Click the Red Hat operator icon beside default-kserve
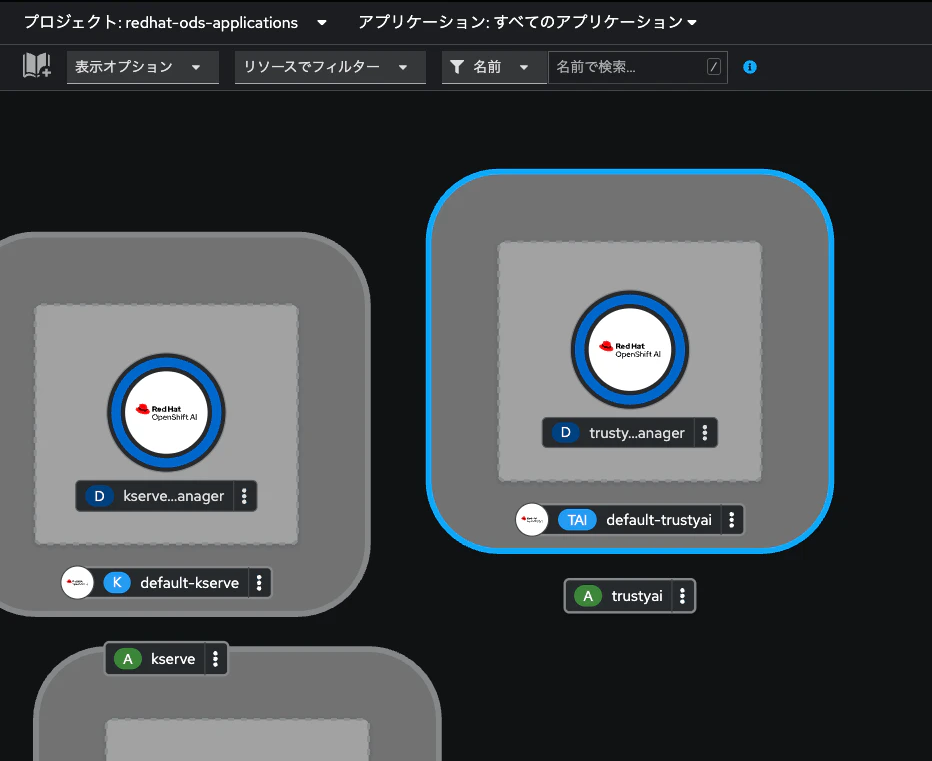932x761 pixels. point(77,583)
